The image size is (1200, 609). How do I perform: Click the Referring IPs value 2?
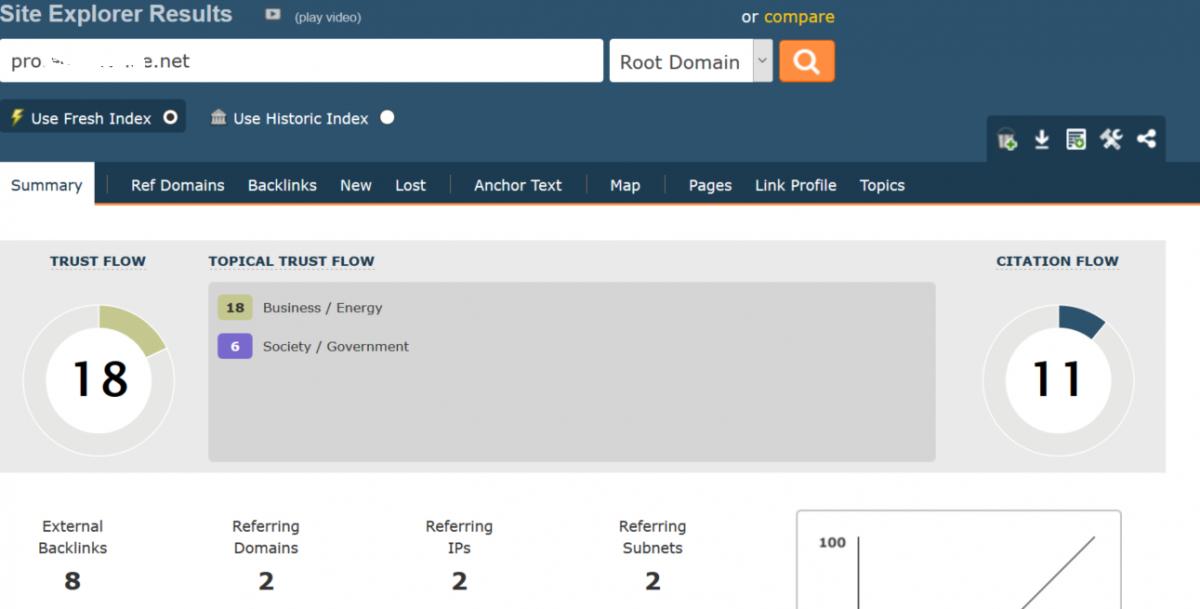(459, 581)
